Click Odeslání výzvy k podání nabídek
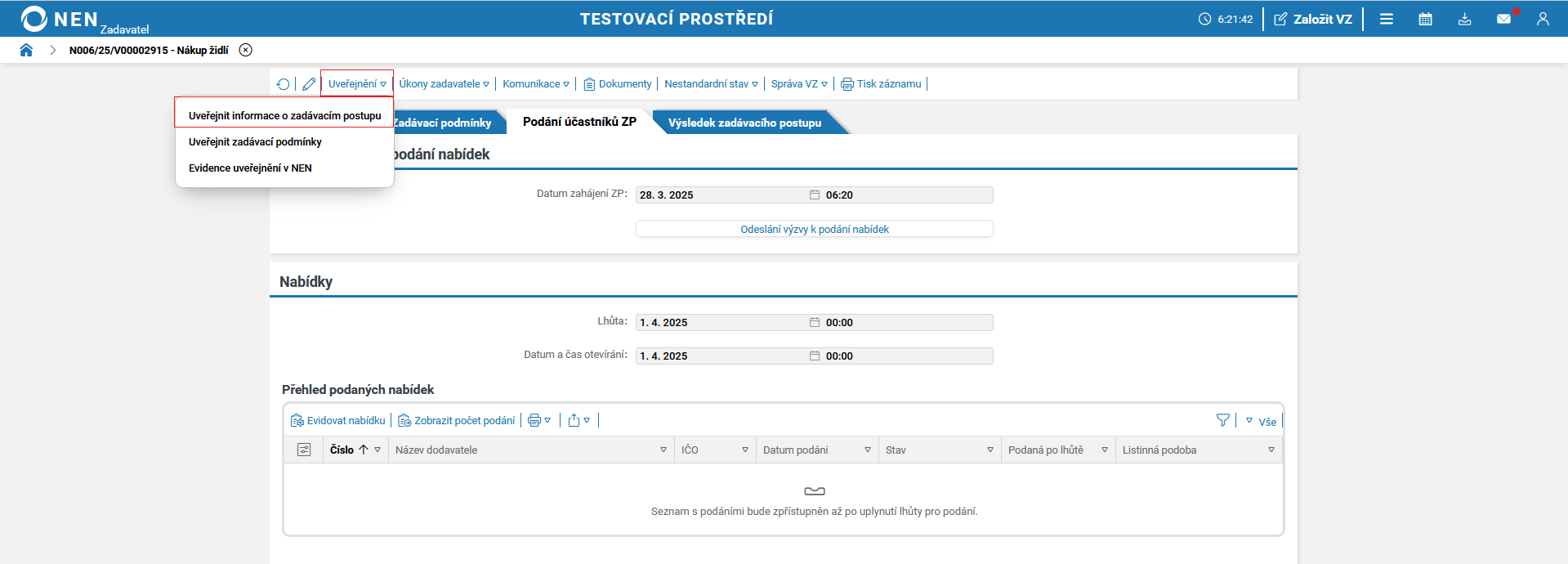Image resolution: width=1568 pixels, height=564 pixels. tap(814, 230)
